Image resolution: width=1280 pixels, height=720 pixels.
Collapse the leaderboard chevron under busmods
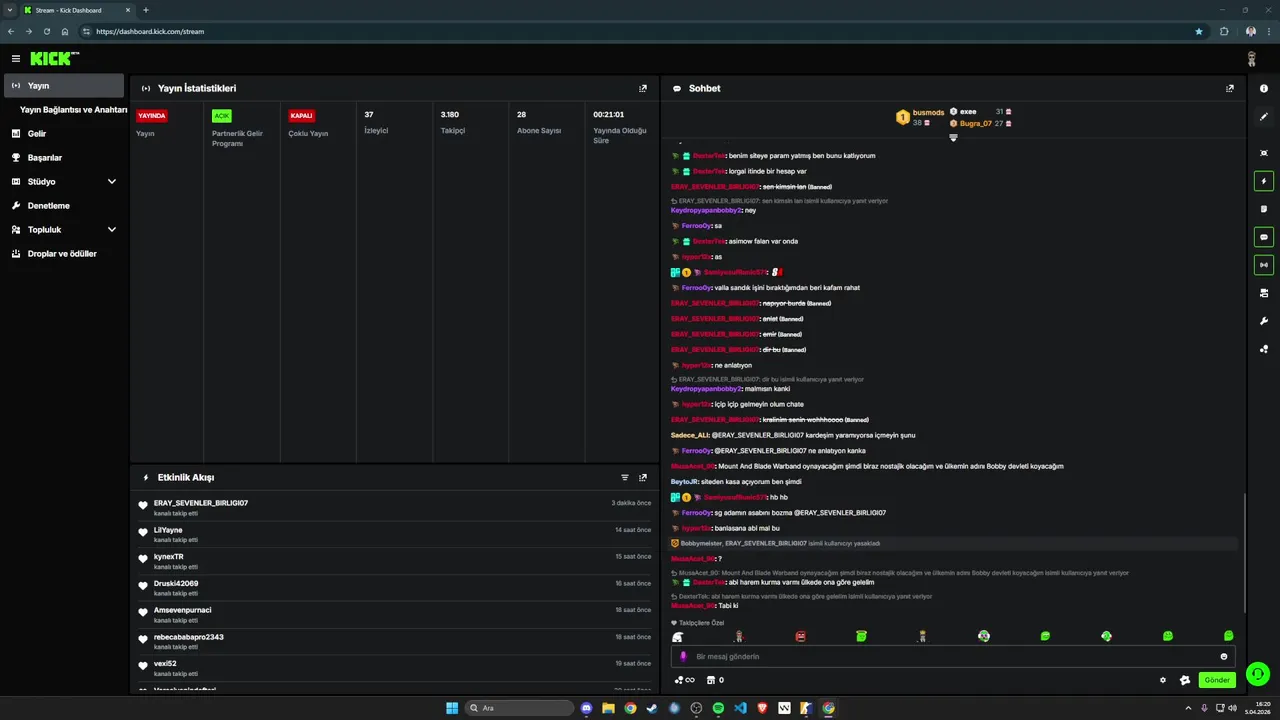[953, 138]
